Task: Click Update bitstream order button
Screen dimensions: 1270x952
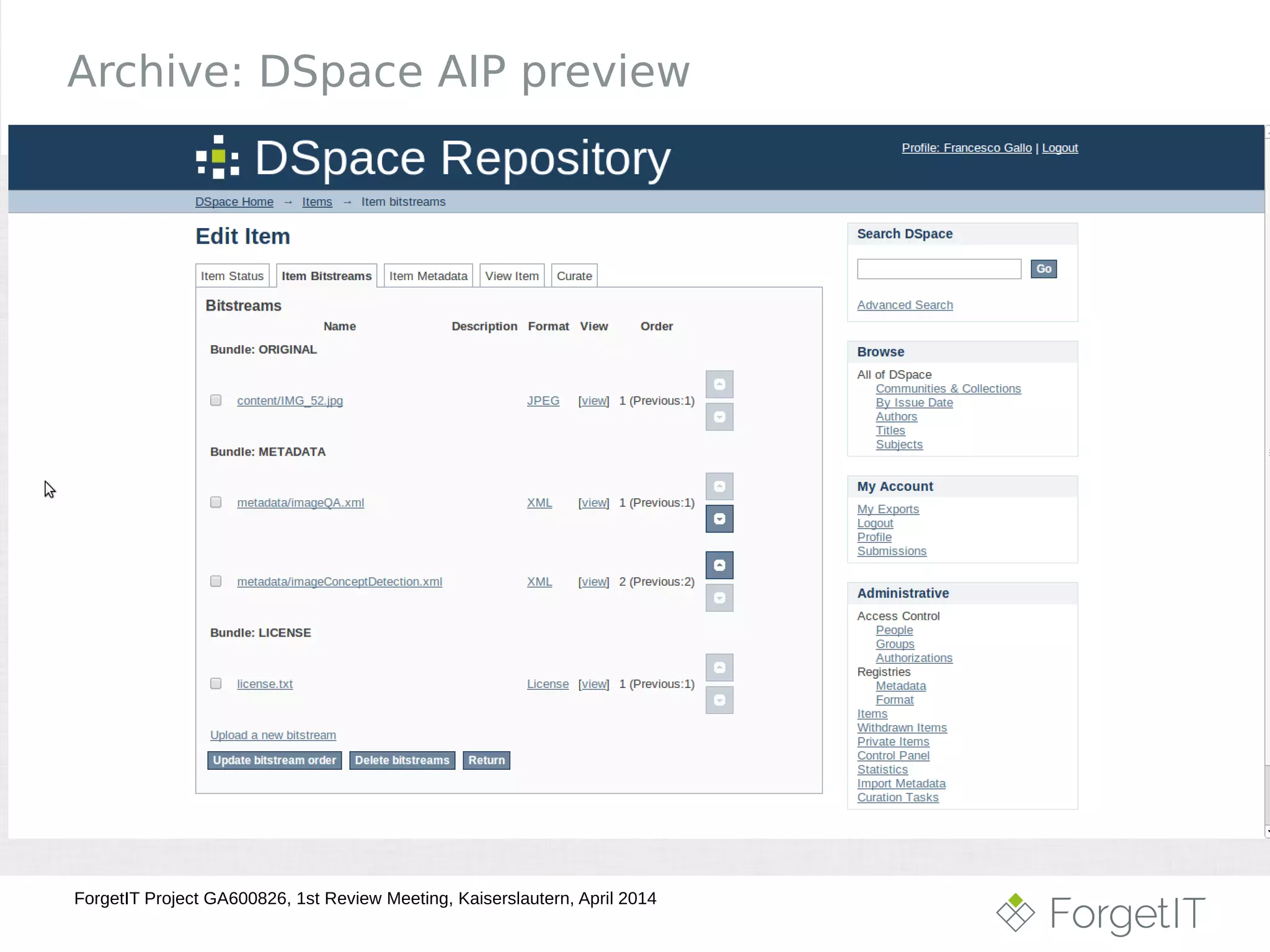Action: pyautogui.click(x=275, y=760)
